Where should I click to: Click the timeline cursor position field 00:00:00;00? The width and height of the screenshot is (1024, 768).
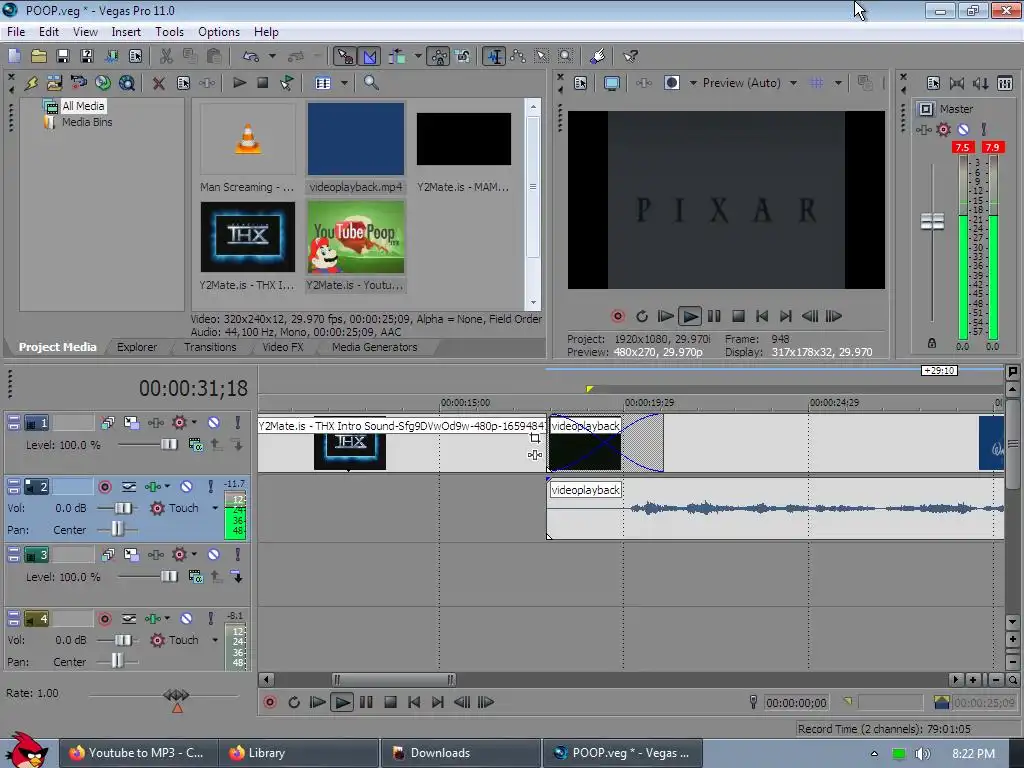(x=796, y=703)
